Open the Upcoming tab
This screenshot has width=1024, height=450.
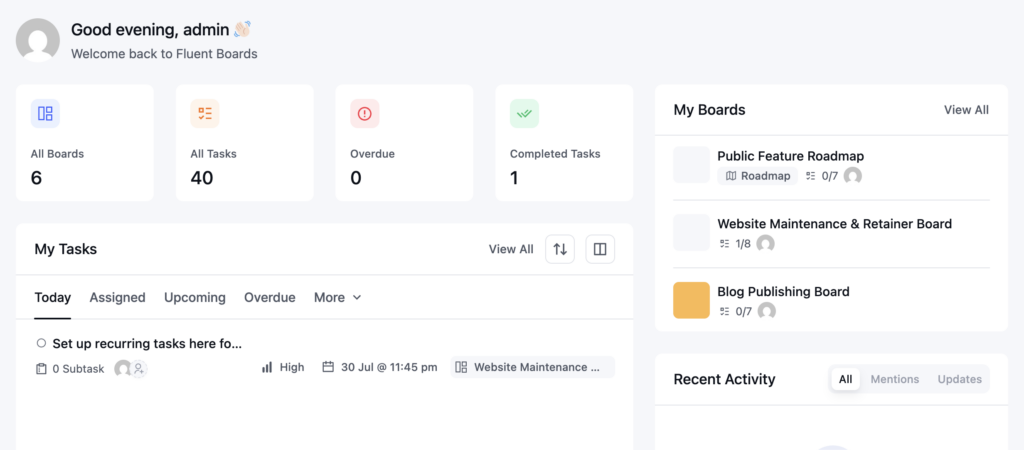click(x=195, y=298)
